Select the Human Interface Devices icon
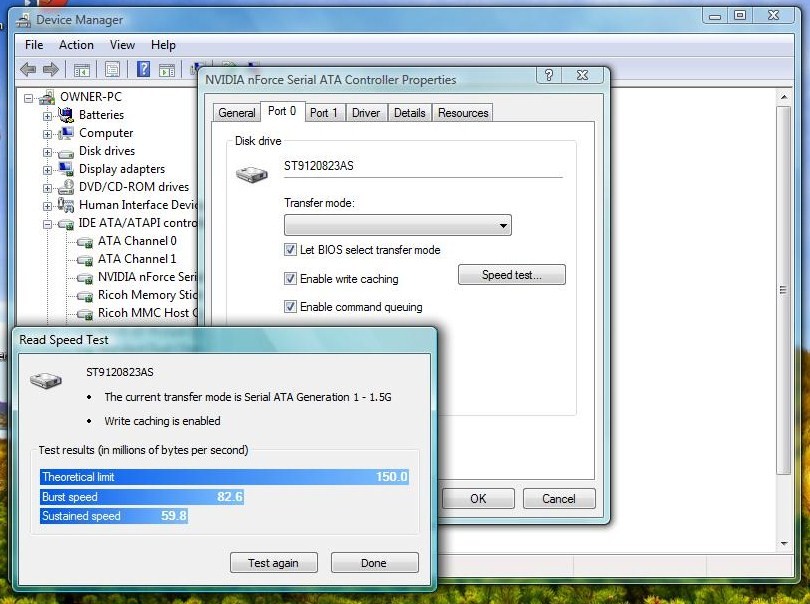This screenshot has height=604, width=810. tap(66, 205)
